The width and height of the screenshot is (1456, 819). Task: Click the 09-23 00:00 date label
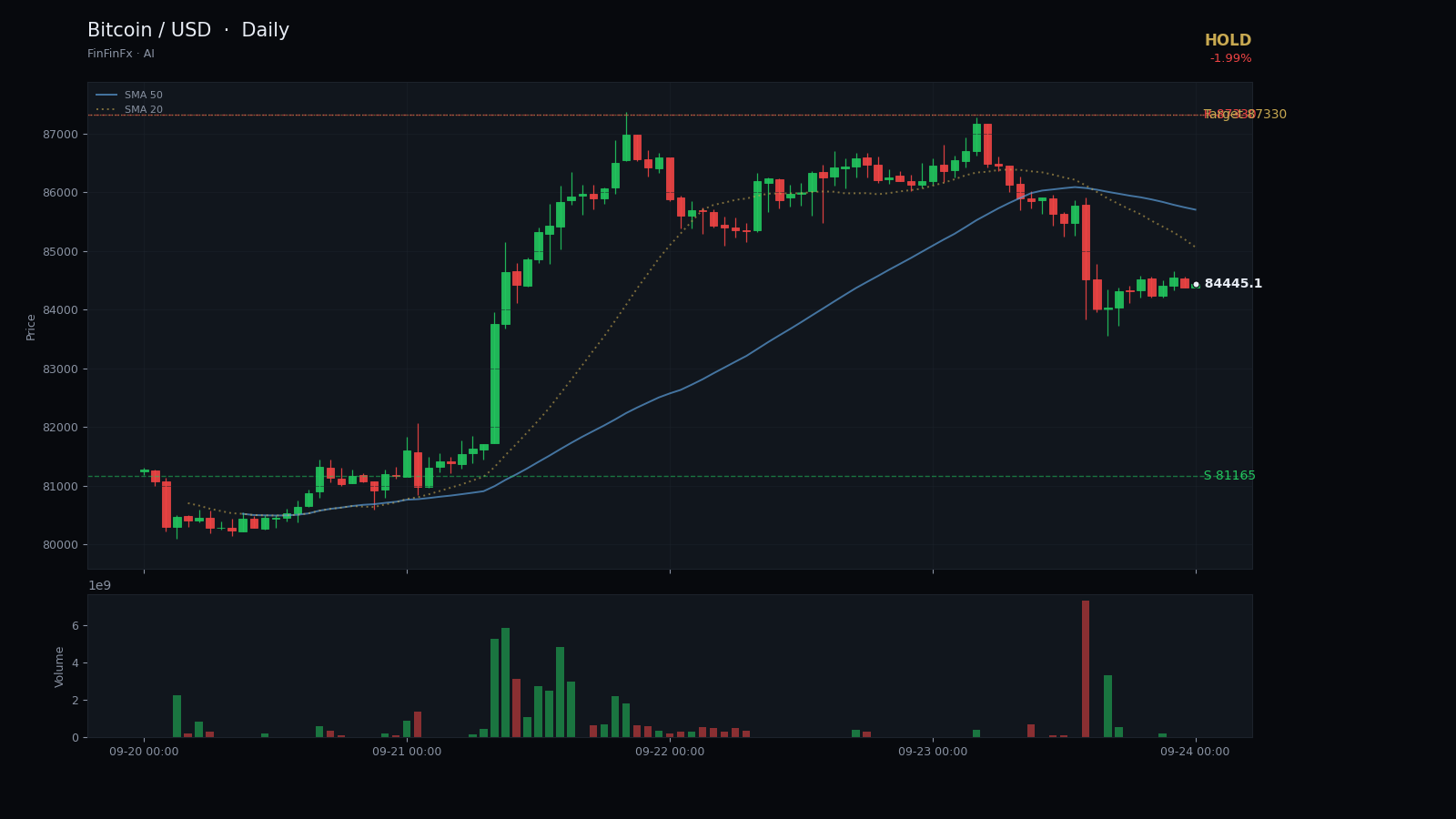[933, 752]
